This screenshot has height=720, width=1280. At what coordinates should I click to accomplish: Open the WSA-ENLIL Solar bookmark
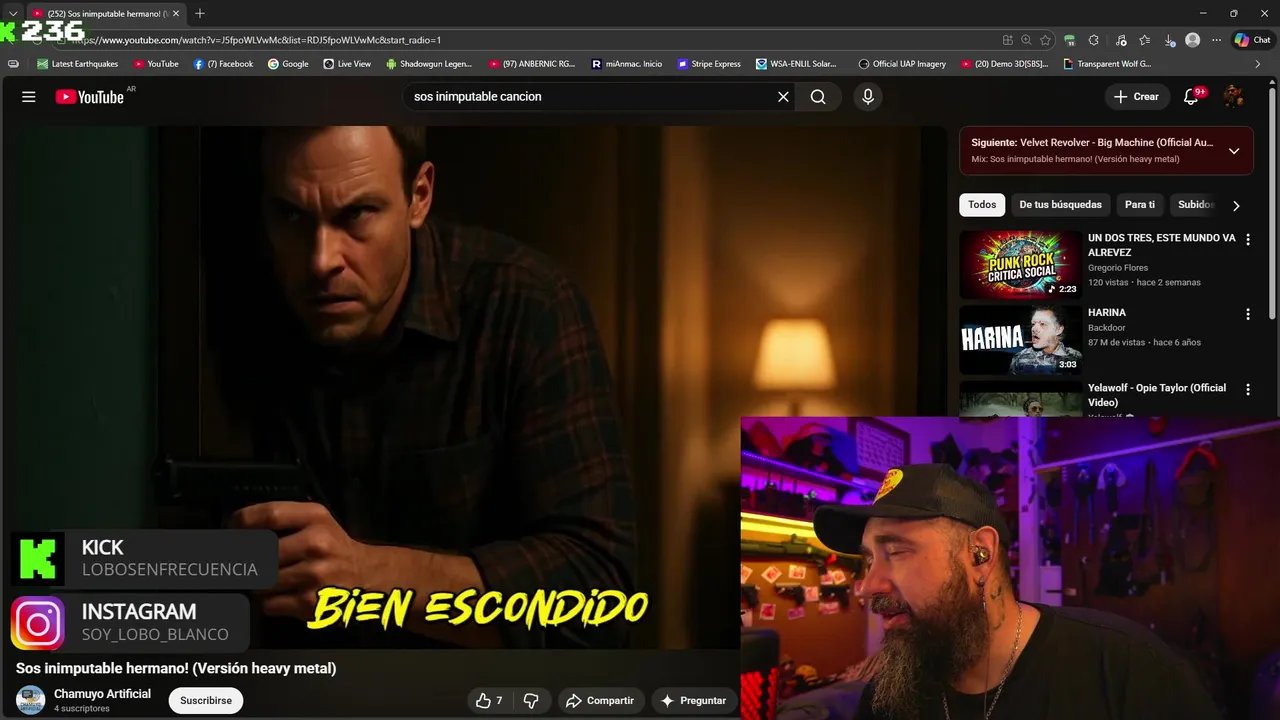(x=797, y=64)
